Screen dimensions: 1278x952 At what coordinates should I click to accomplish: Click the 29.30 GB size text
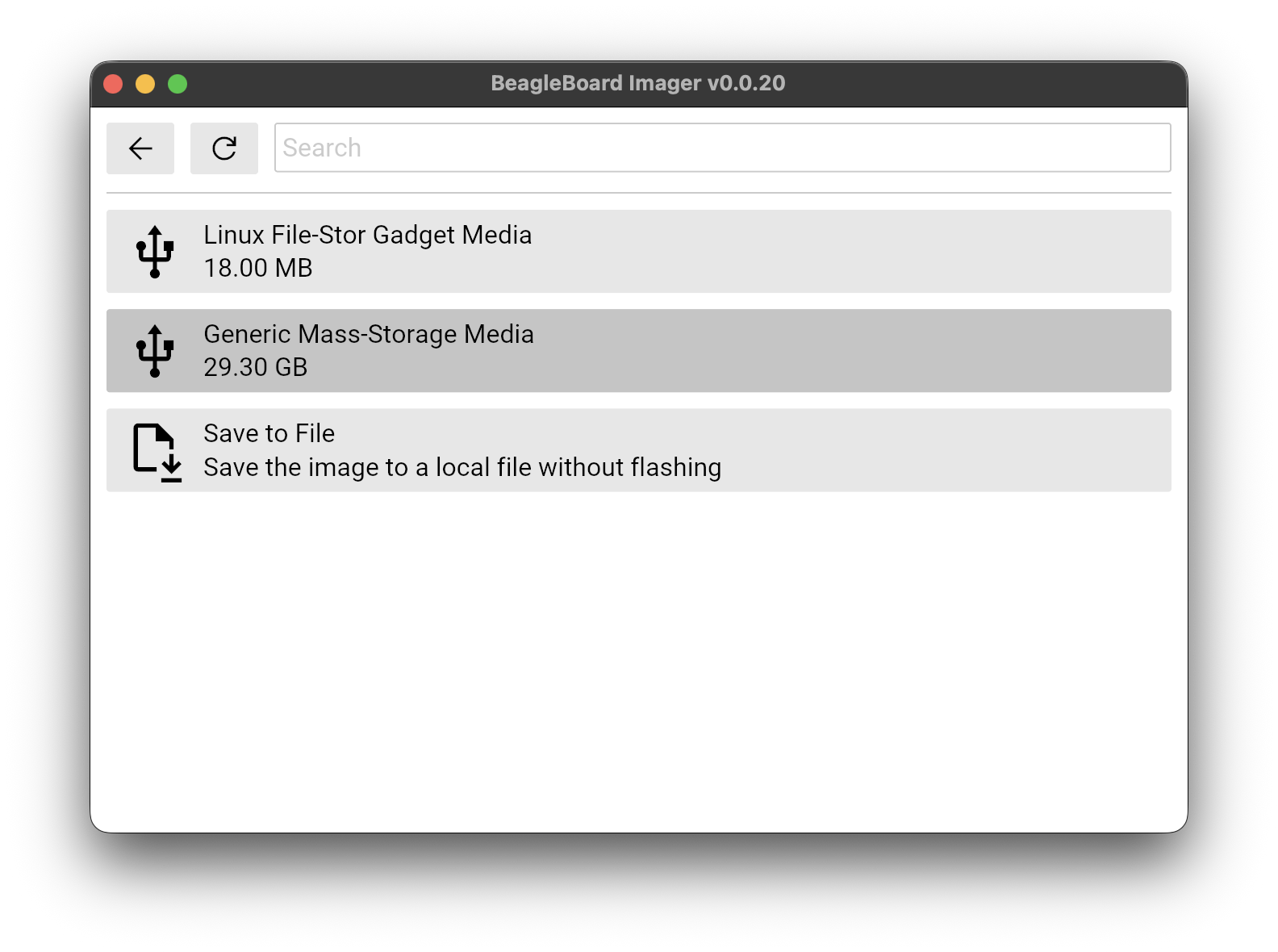pos(256,367)
